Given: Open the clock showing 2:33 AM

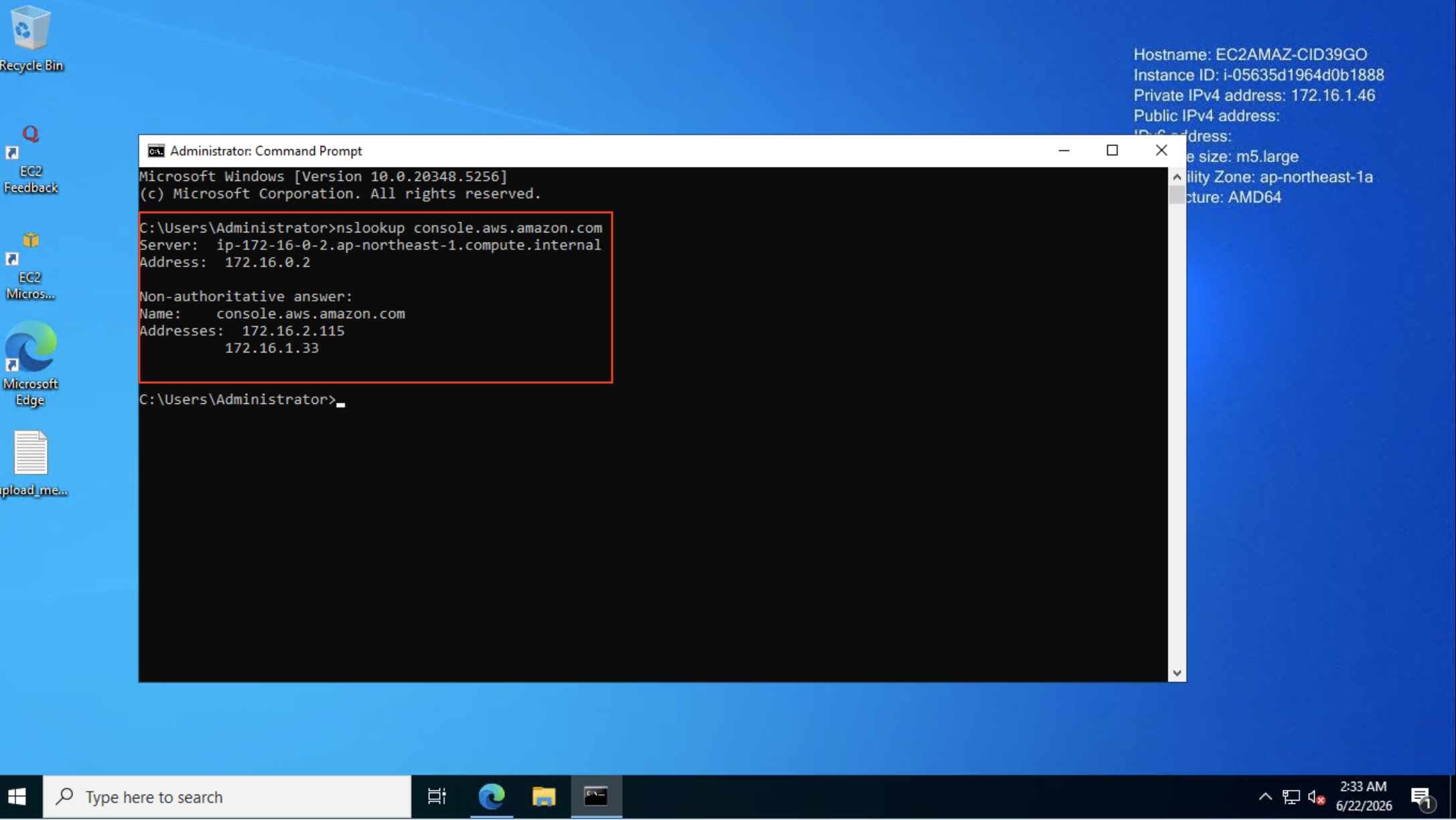Looking at the screenshot, I should 1364,796.
